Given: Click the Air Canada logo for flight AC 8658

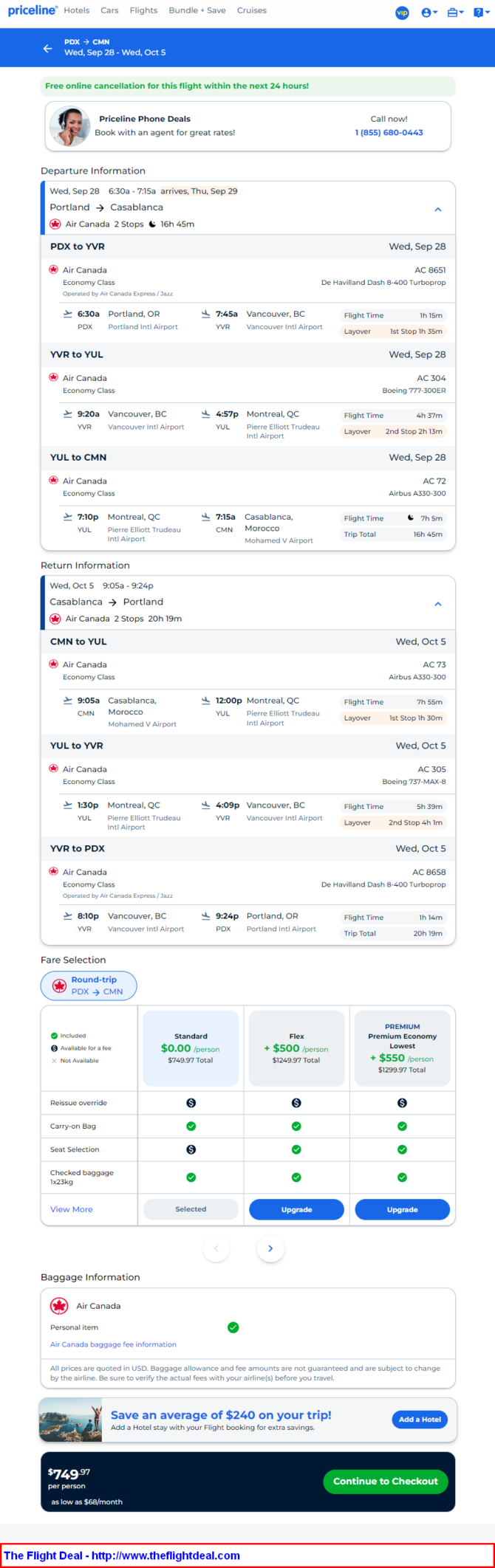Looking at the screenshot, I should click(54, 872).
